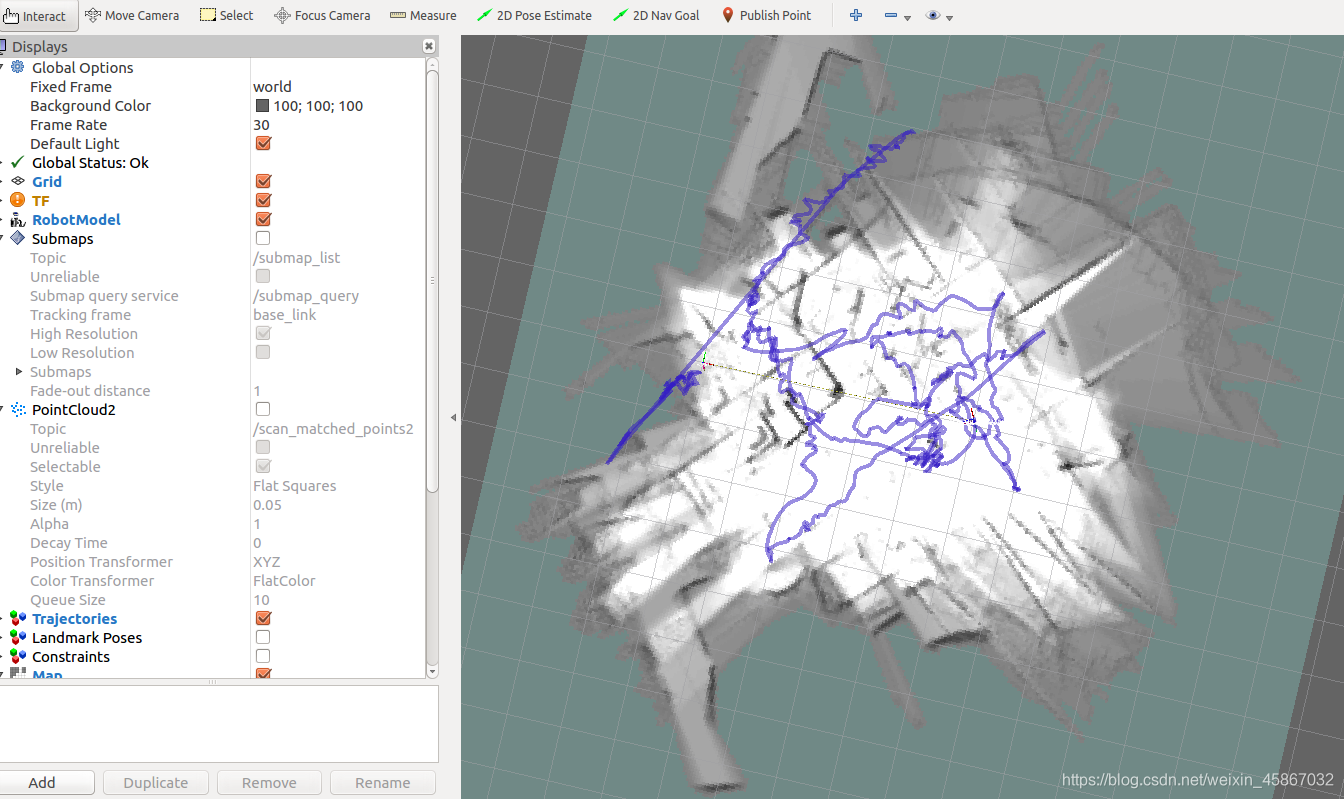Select the Style value Flat Squares
1344x799 pixels.
[x=294, y=485]
